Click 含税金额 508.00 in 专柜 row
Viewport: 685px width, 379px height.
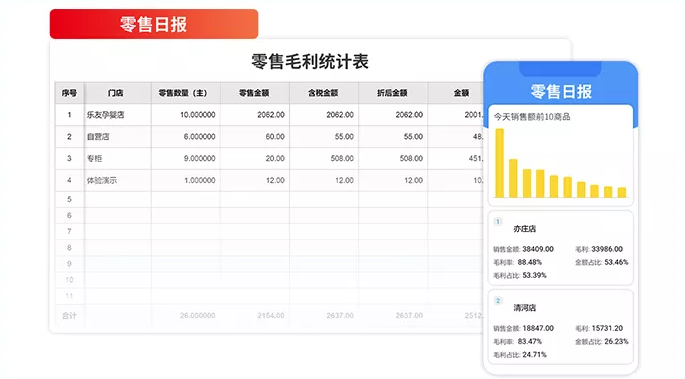click(x=342, y=158)
